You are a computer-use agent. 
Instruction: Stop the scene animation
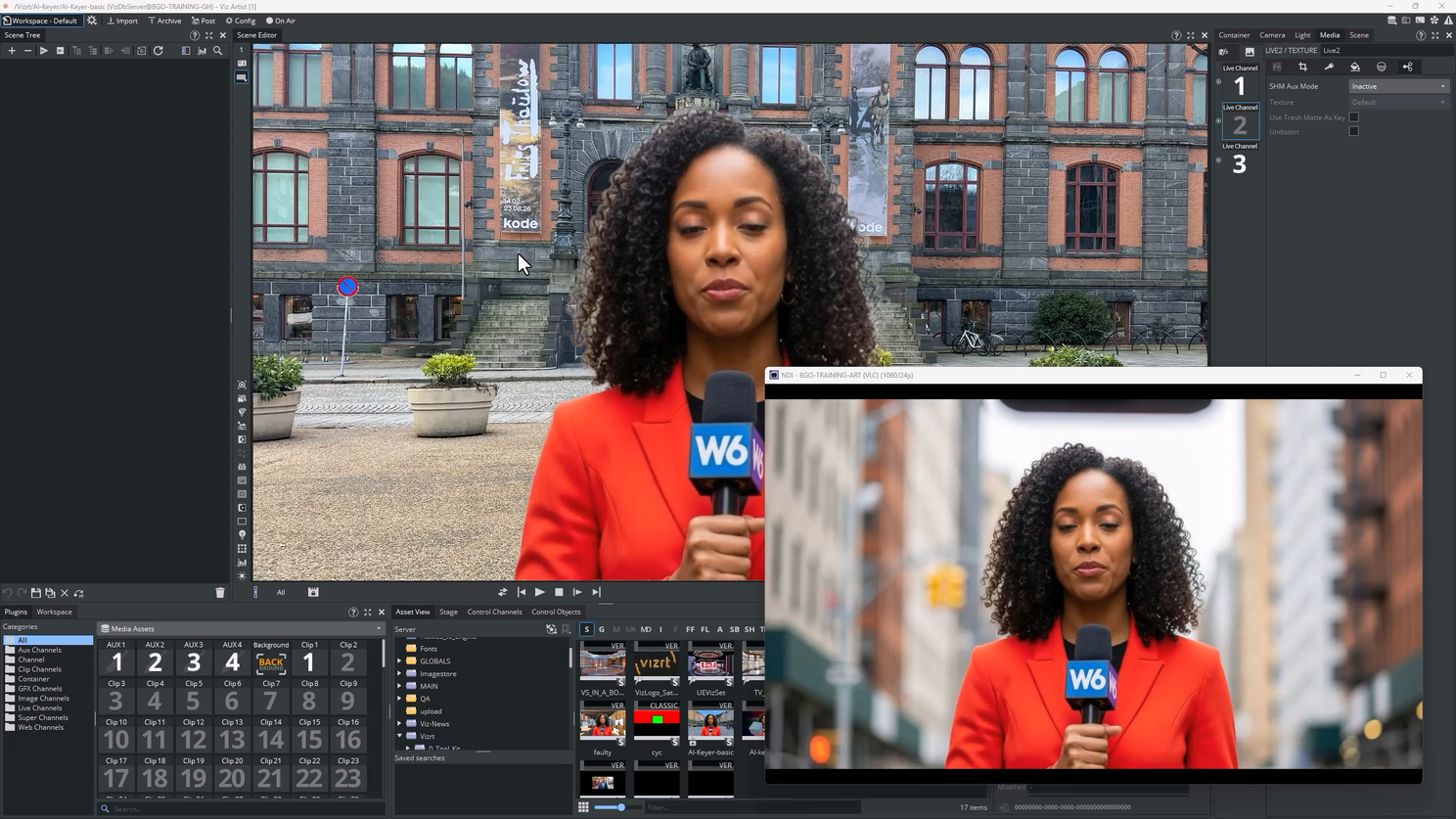(x=559, y=592)
